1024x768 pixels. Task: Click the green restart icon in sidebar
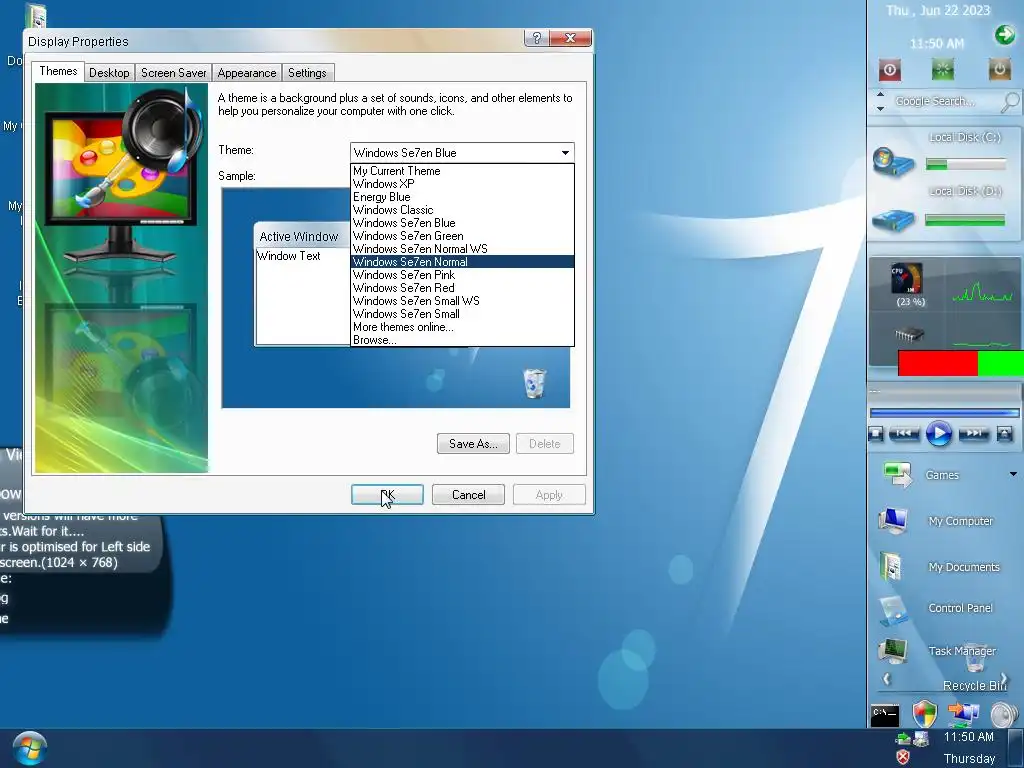click(x=942, y=69)
